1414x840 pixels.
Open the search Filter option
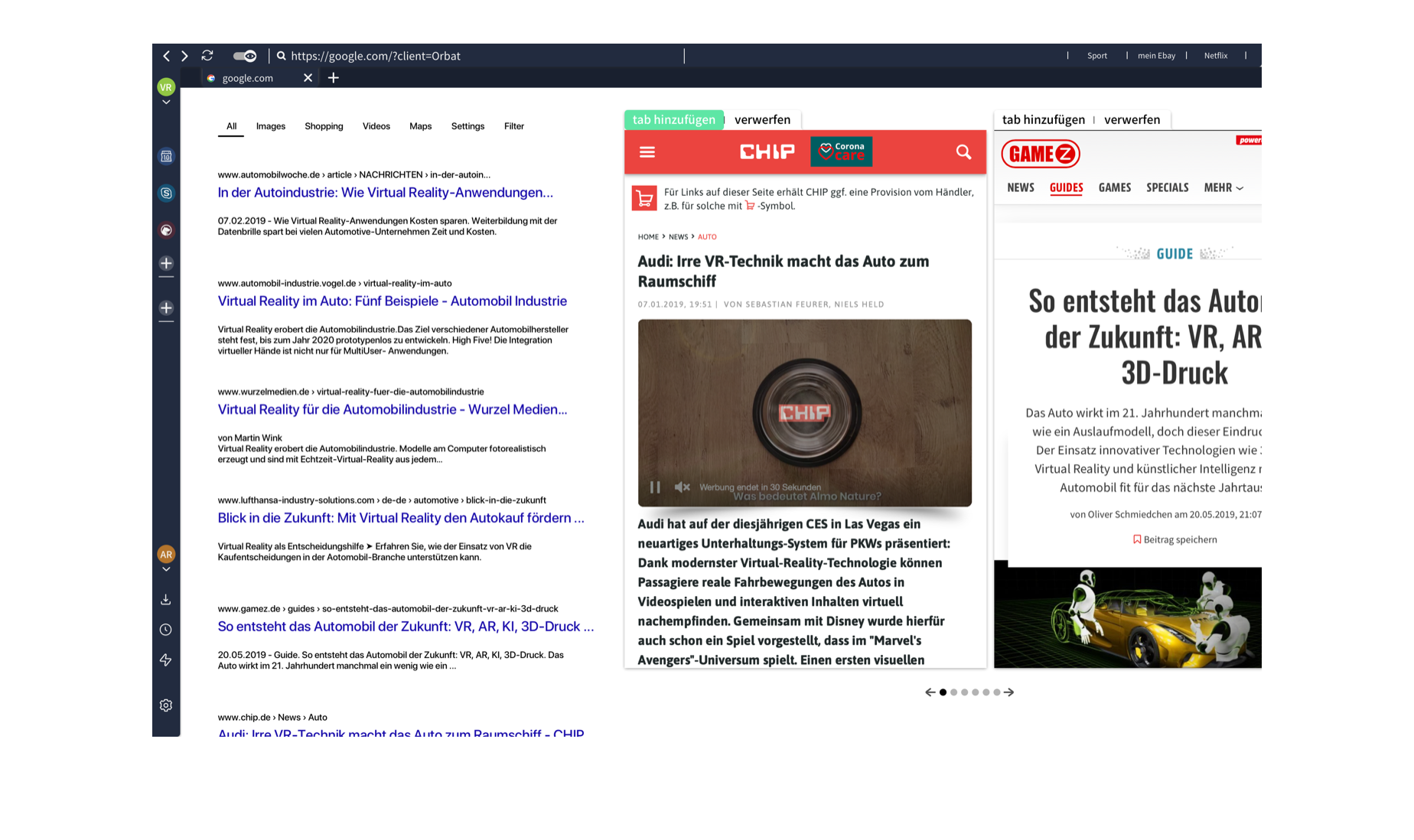click(514, 126)
